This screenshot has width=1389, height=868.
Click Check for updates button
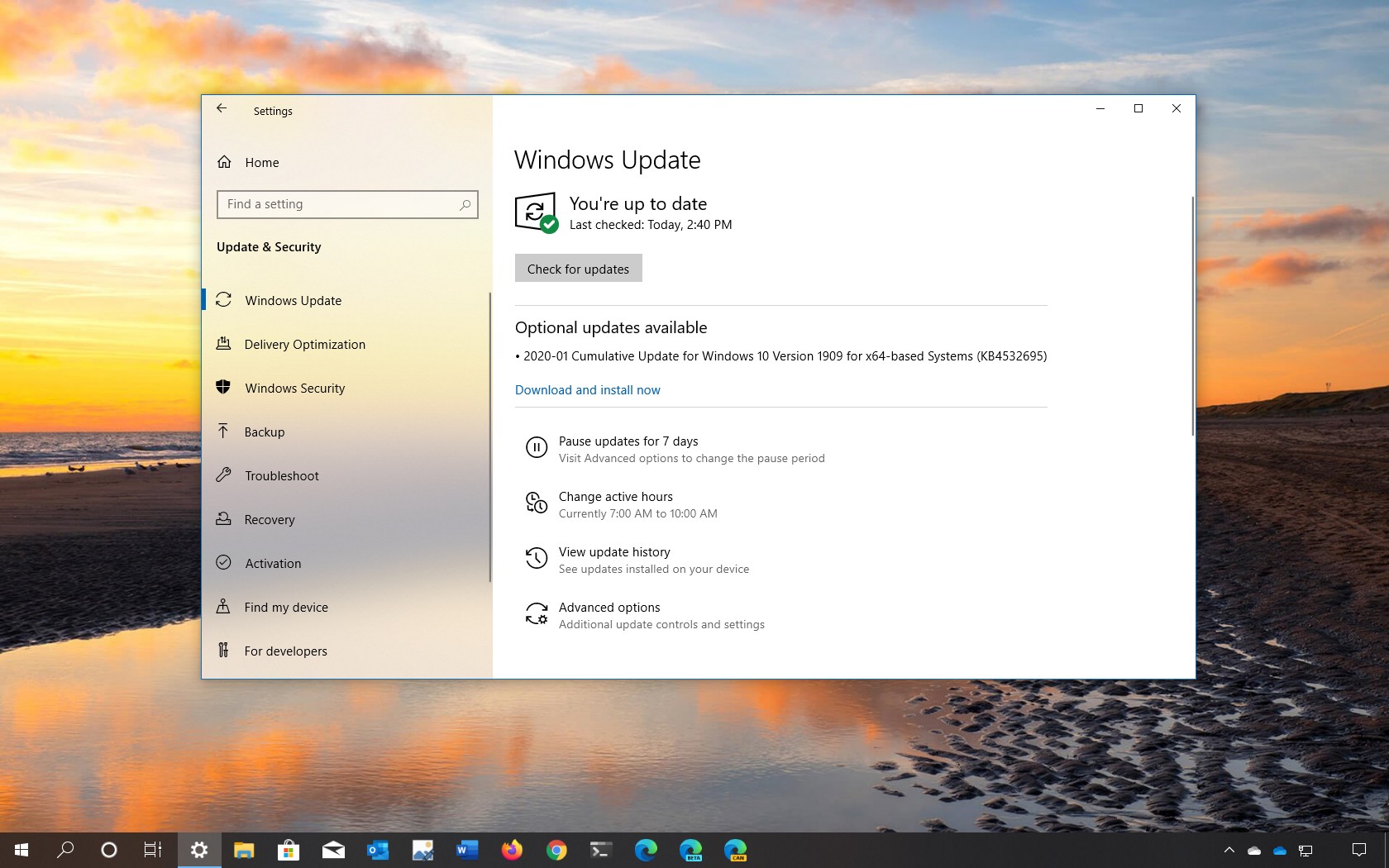tap(578, 269)
